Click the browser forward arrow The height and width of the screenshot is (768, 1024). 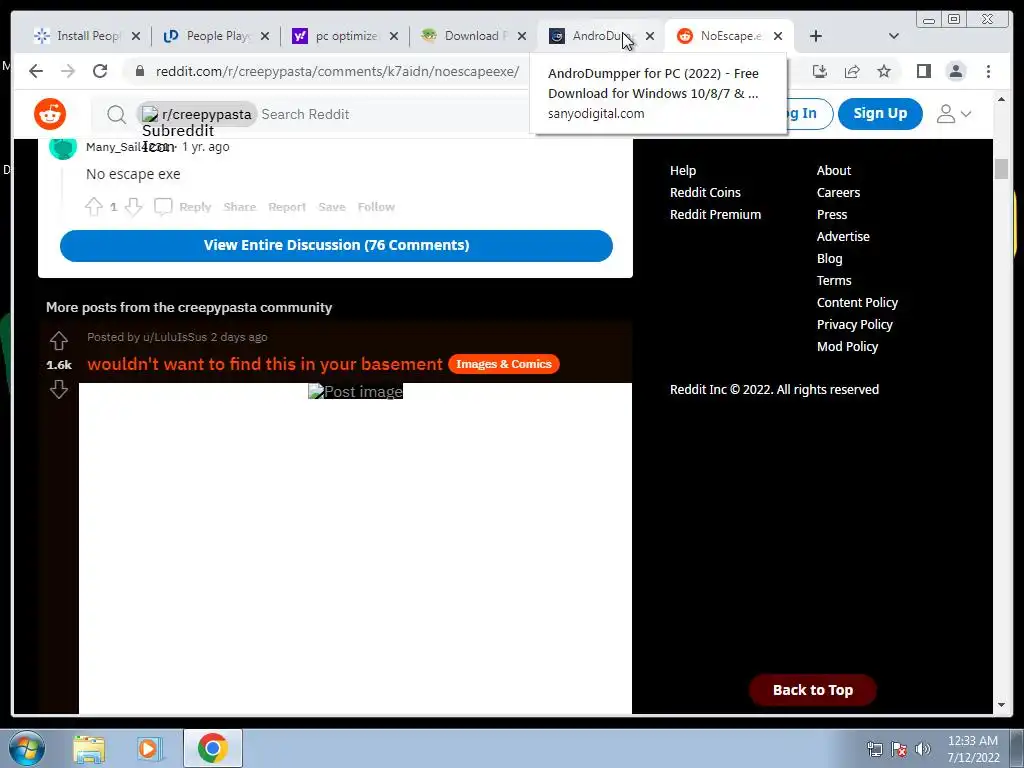point(68,71)
